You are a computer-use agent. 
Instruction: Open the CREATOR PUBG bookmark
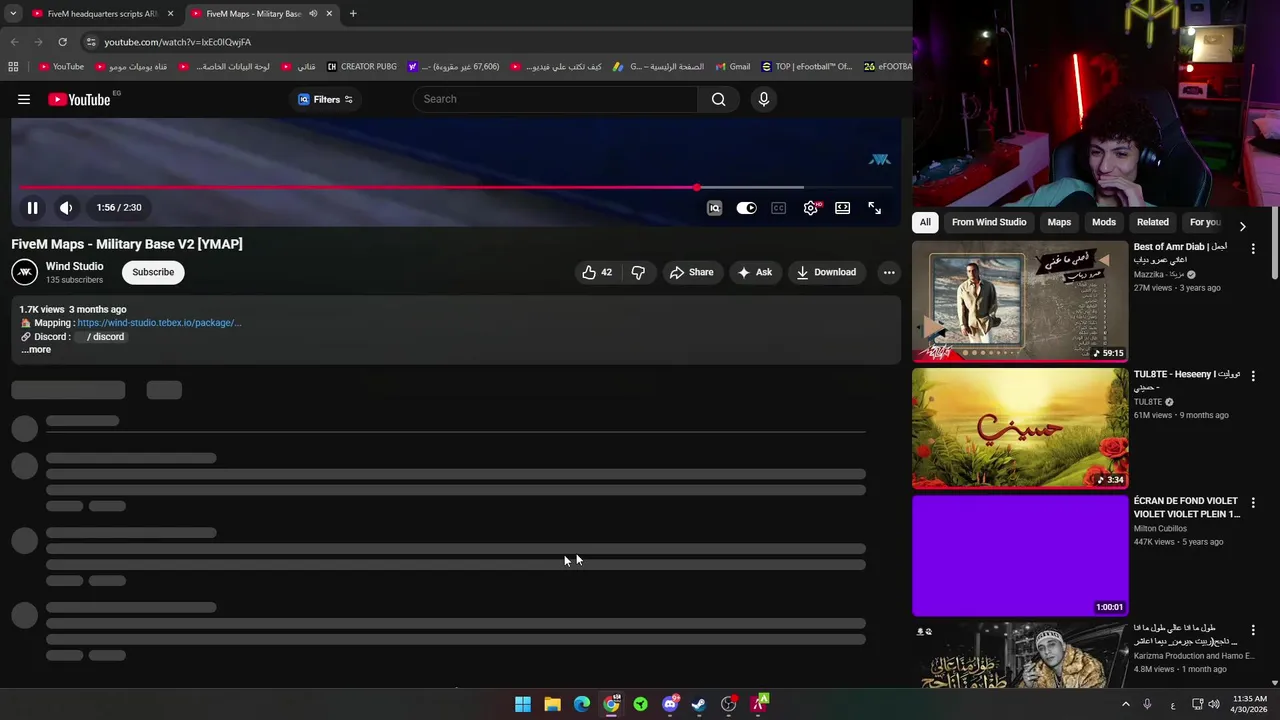coord(362,67)
